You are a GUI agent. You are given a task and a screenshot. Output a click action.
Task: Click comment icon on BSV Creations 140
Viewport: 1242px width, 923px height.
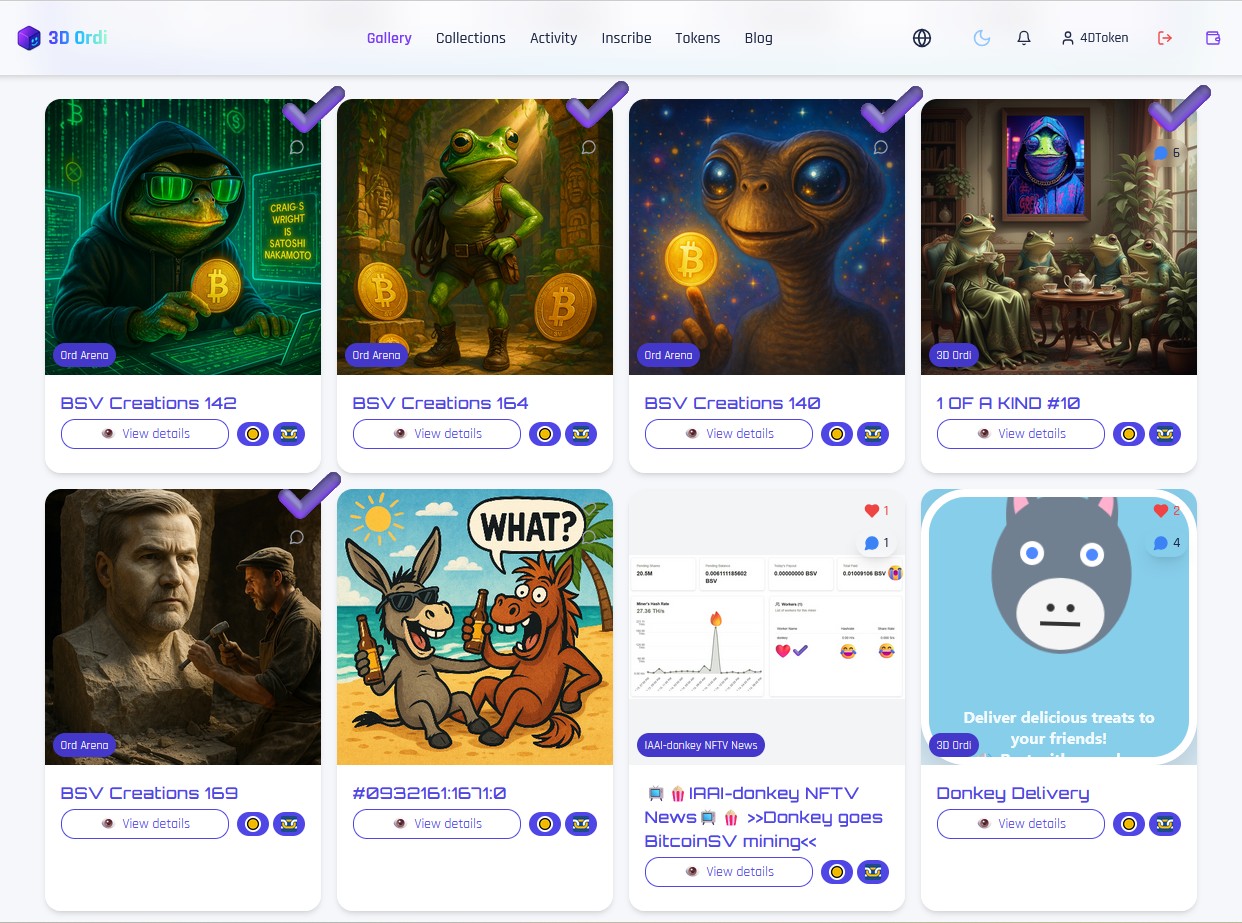click(881, 147)
